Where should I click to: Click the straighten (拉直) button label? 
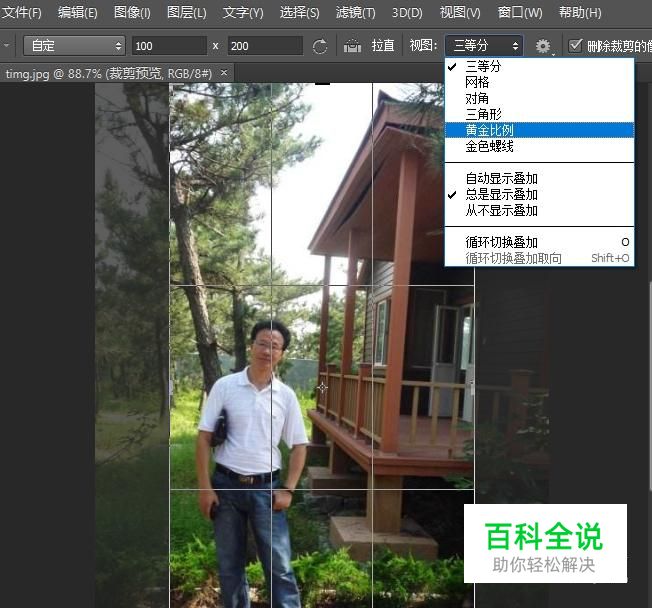(384, 46)
